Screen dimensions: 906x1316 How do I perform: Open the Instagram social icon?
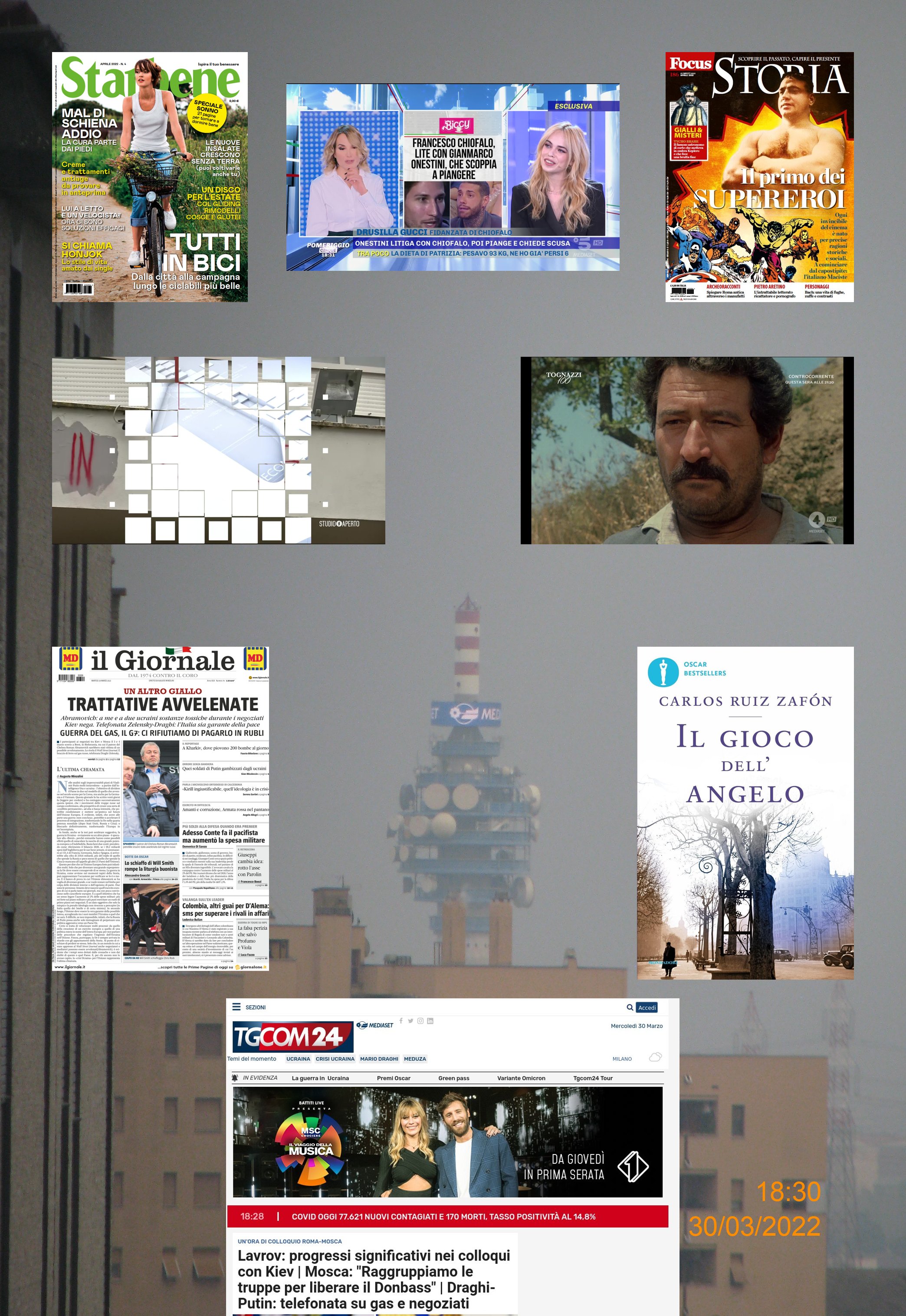(420, 1021)
